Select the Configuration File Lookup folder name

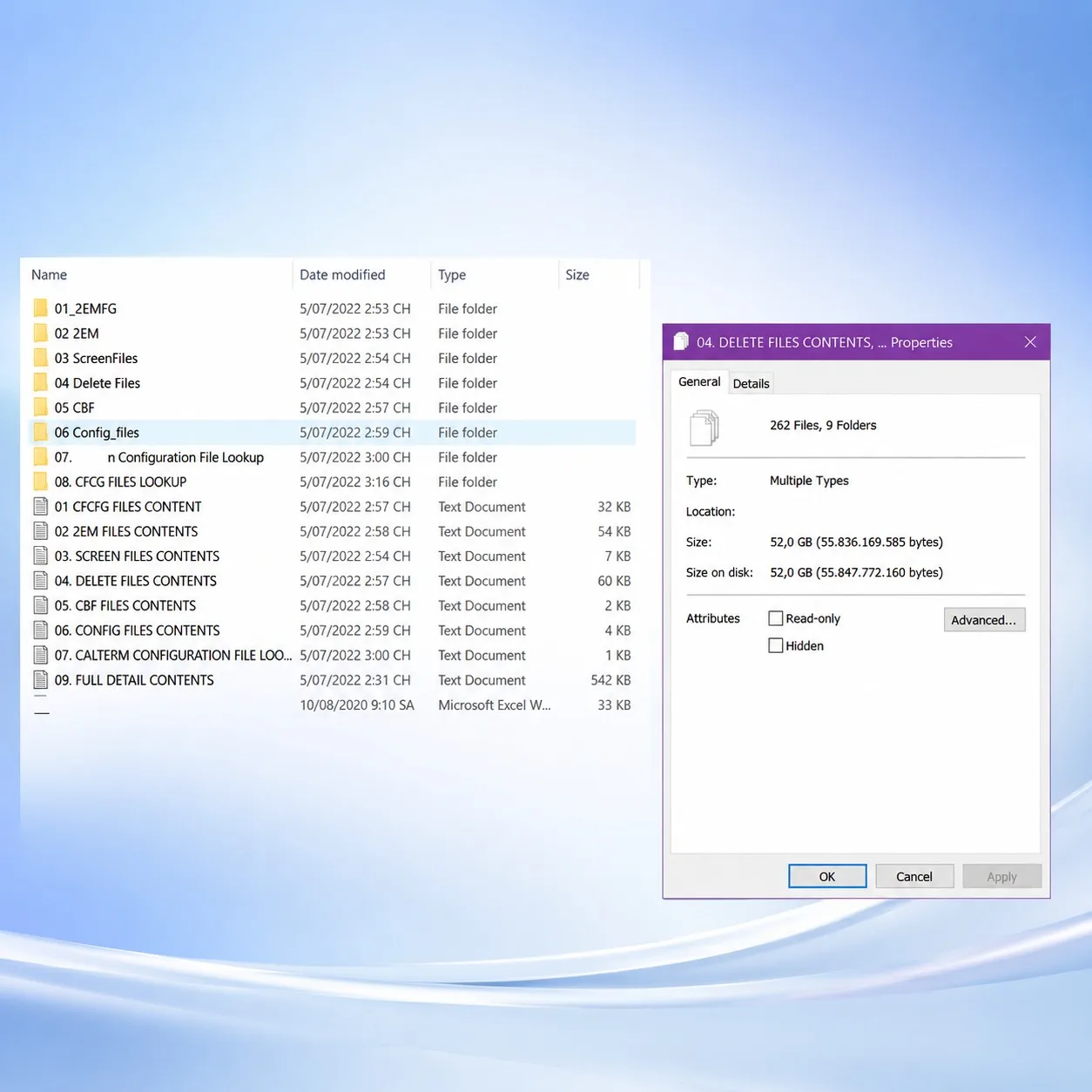(x=159, y=457)
